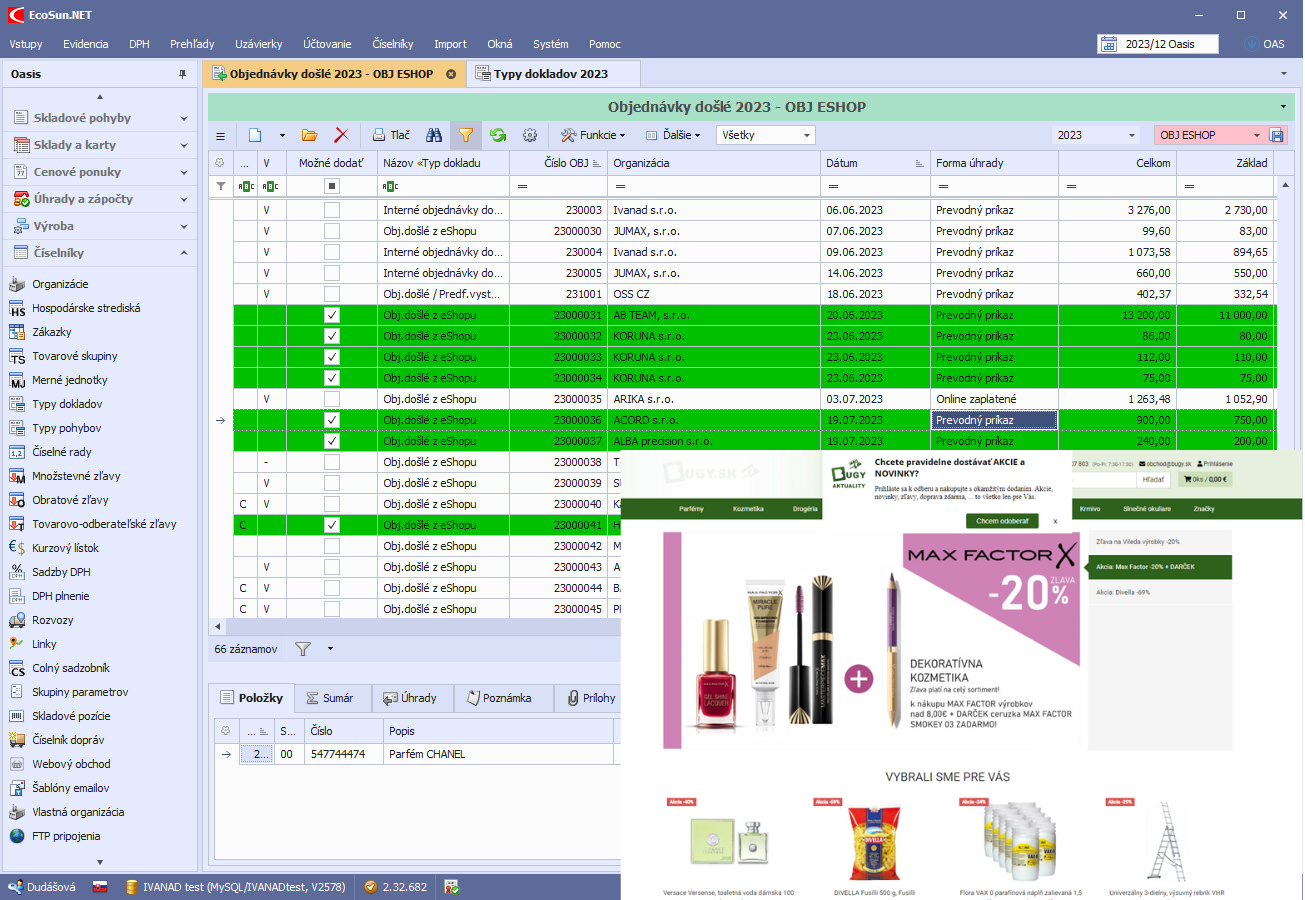
Task: Click the save icon beside OBJ ESHOP
Action: pyautogui.click(x=1277, y=135)
